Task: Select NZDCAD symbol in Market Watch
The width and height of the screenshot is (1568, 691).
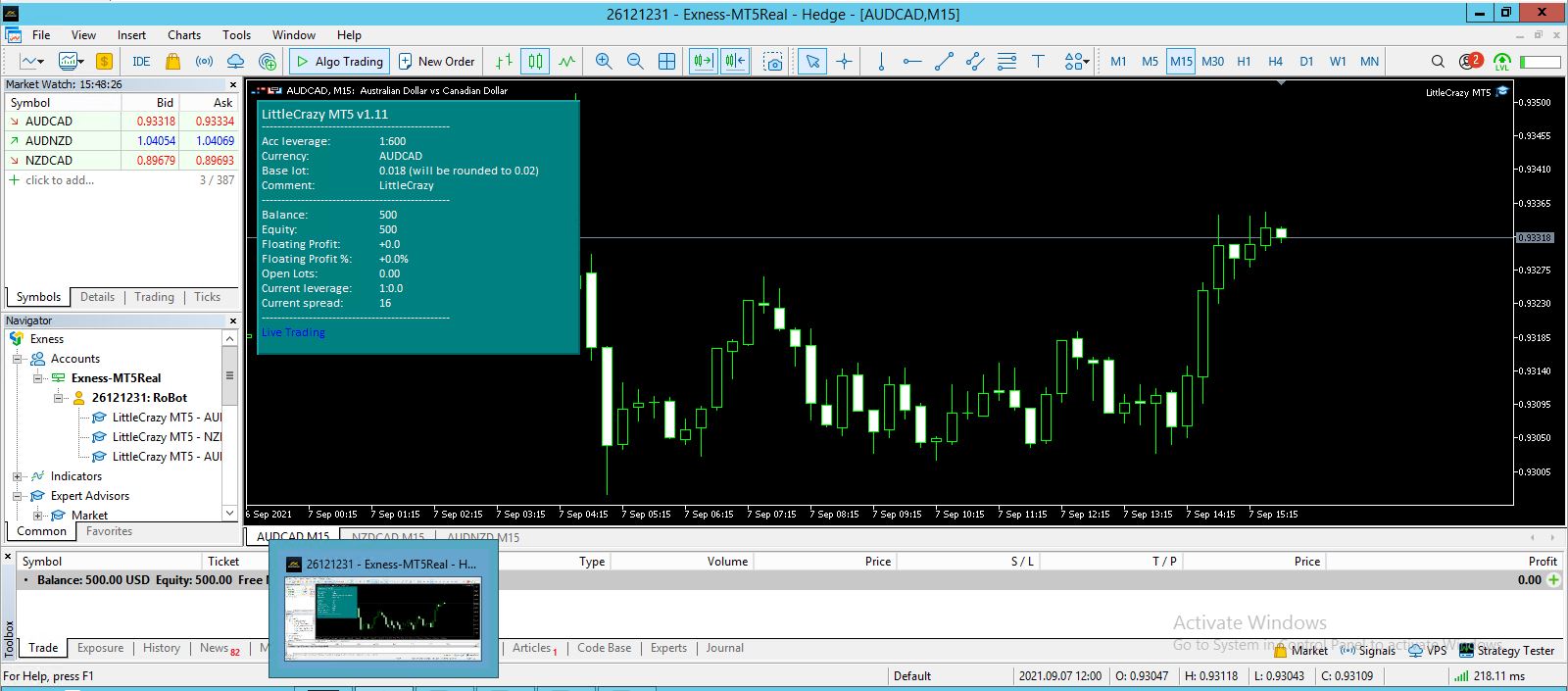Action: [x=49, y=161]
